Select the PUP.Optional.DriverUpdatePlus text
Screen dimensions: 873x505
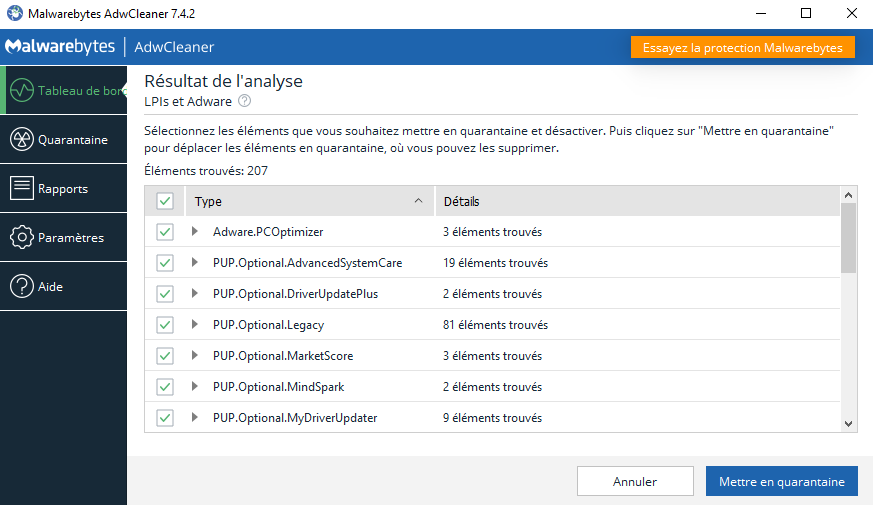[x=295, y=293]
